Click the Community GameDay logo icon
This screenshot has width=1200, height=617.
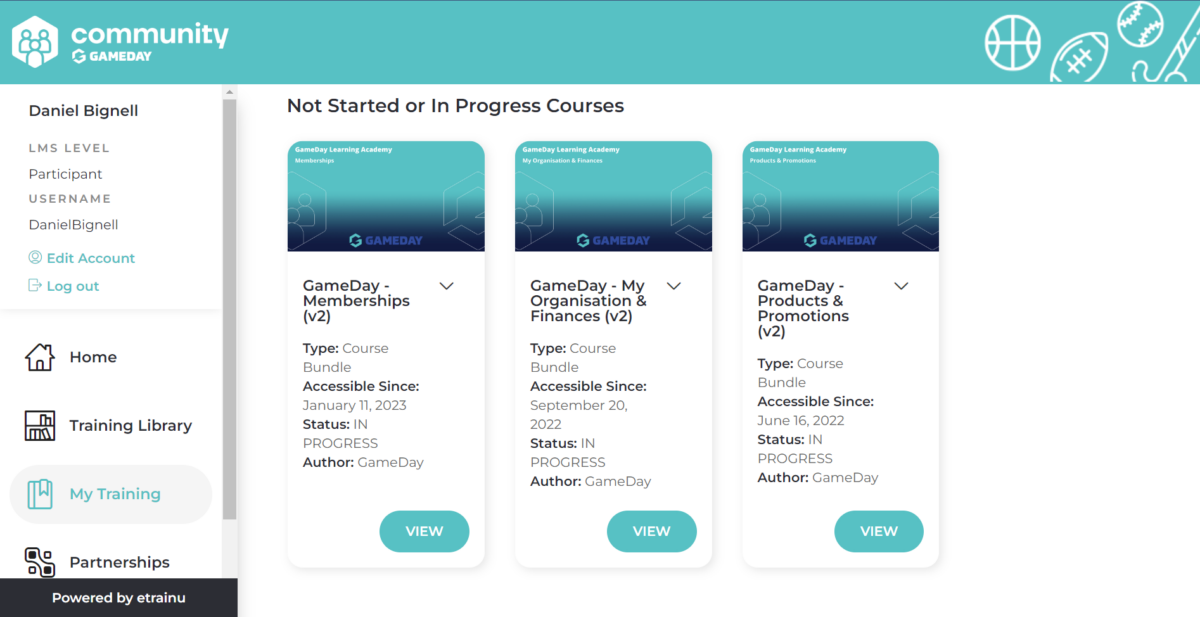pos(35,42)
